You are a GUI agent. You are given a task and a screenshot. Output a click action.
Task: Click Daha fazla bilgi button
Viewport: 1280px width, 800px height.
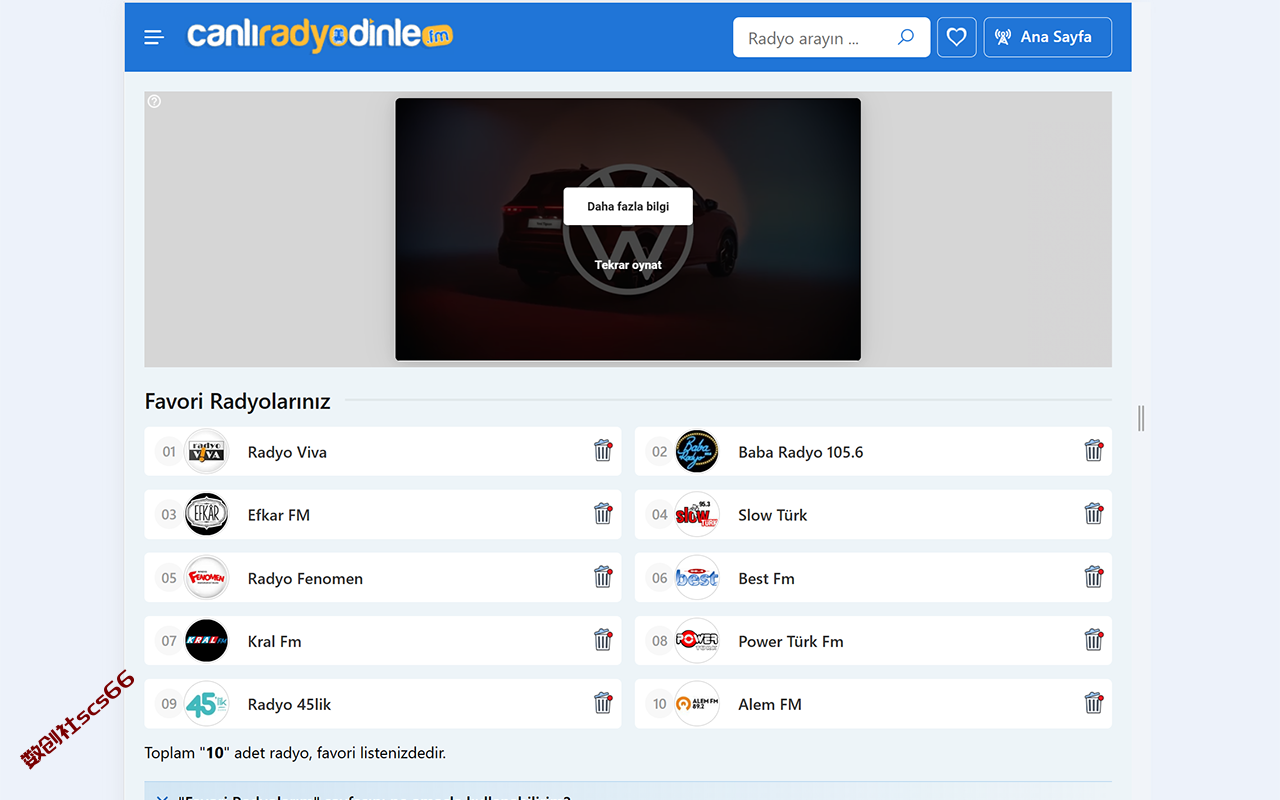(628, 206)
